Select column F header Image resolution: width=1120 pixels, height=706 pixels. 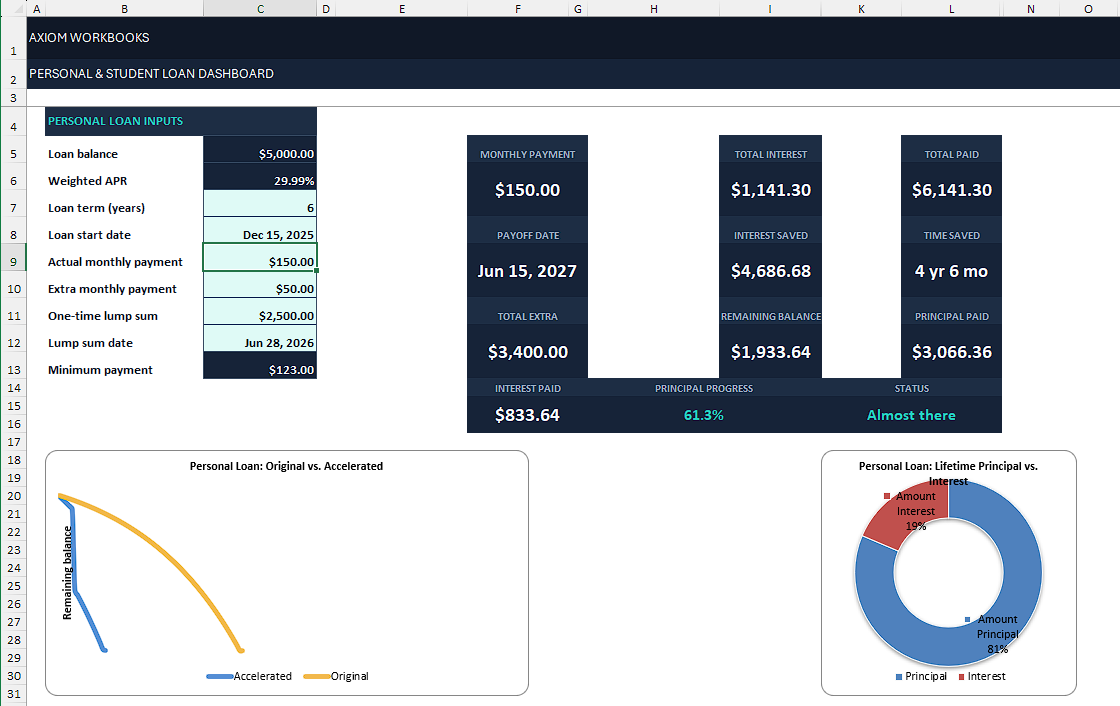tap(517, 9)
